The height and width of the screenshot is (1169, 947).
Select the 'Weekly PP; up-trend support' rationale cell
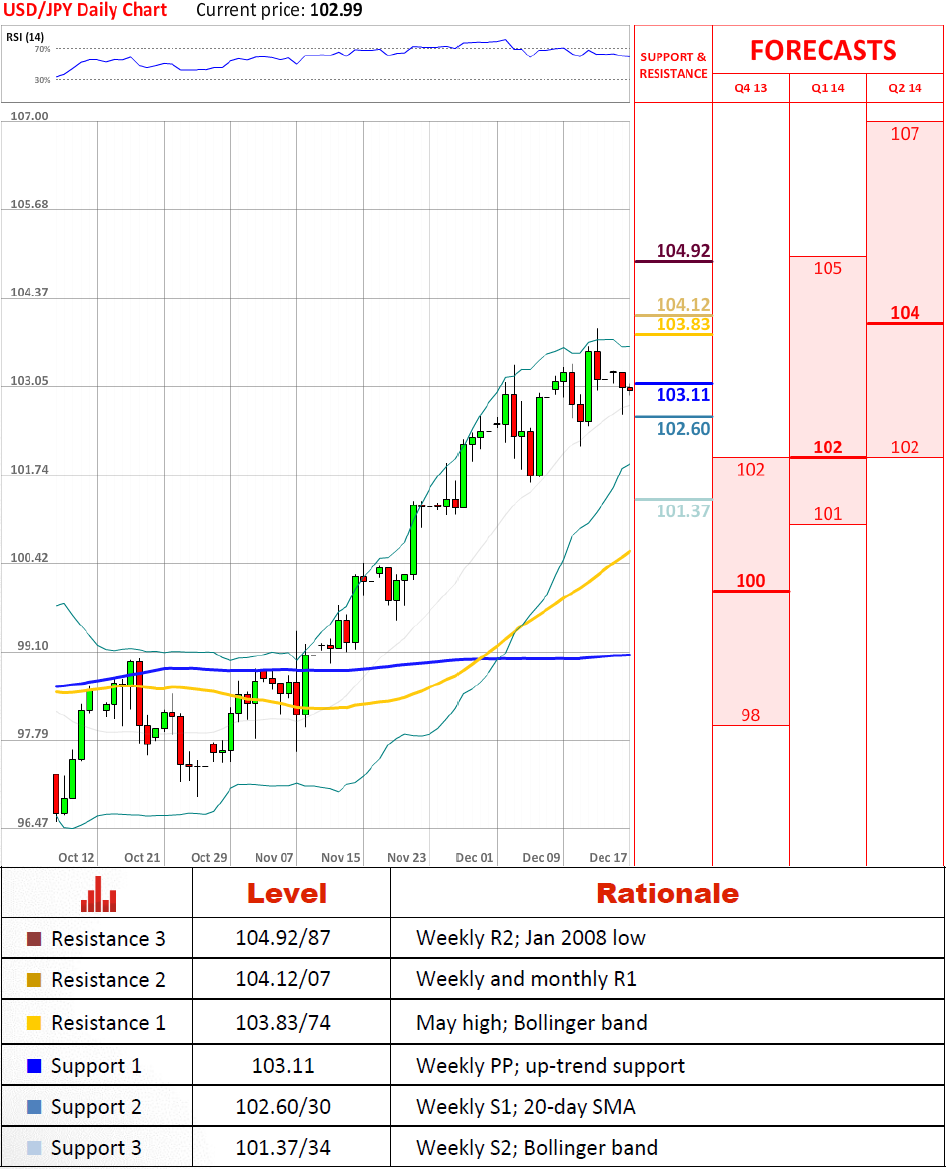pyautogui.click(x=550, y=1066)
